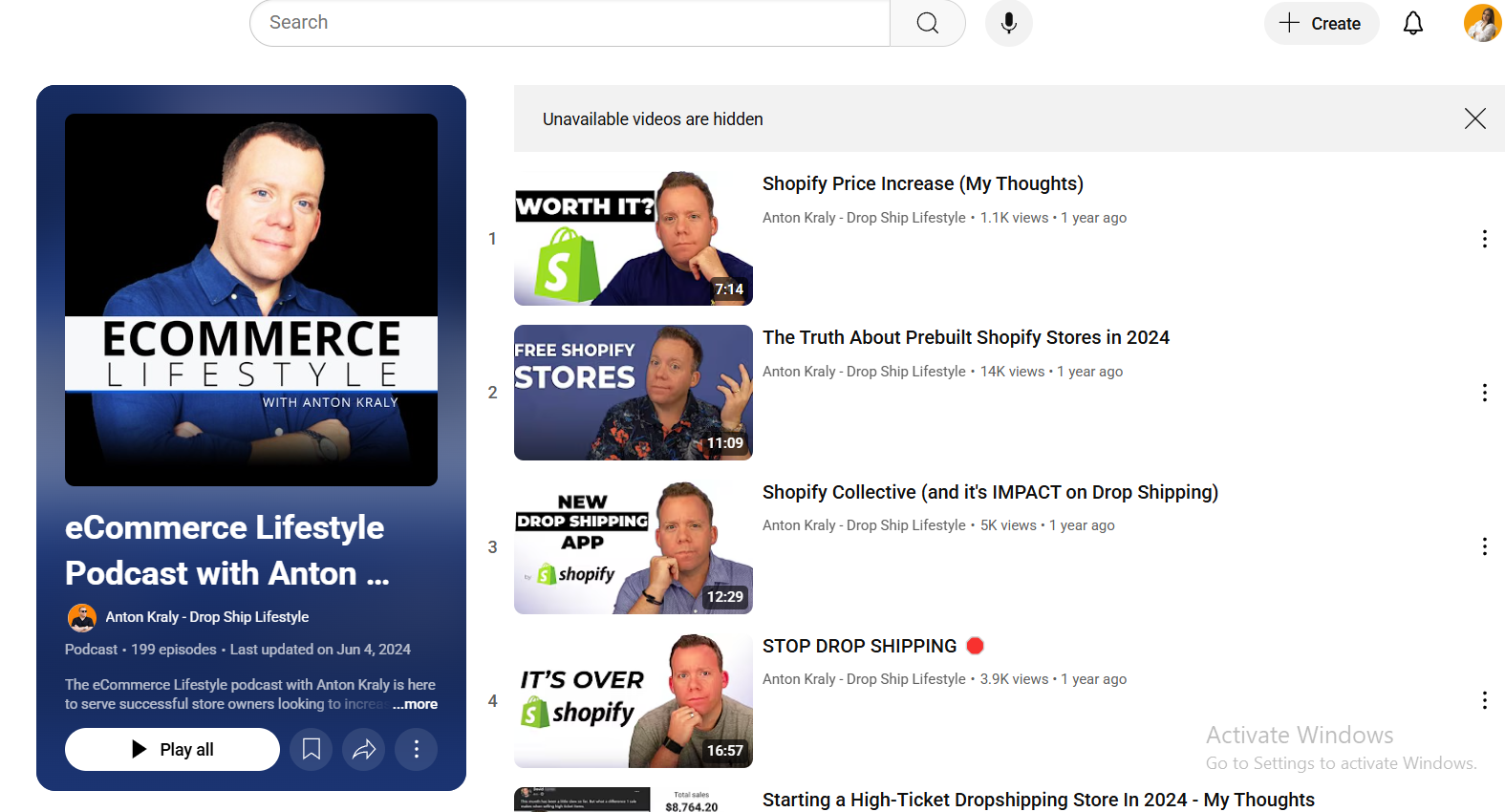Open the WORTH IT? video thumbnail

(634, 239)
